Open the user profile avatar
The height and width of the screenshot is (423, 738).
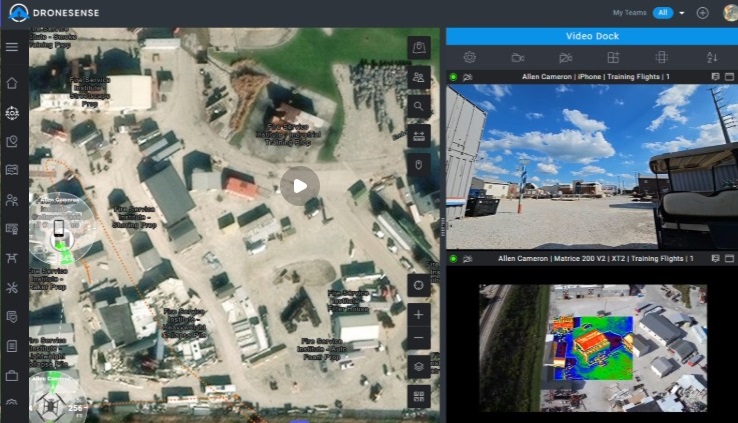click(x=730, y=13)
